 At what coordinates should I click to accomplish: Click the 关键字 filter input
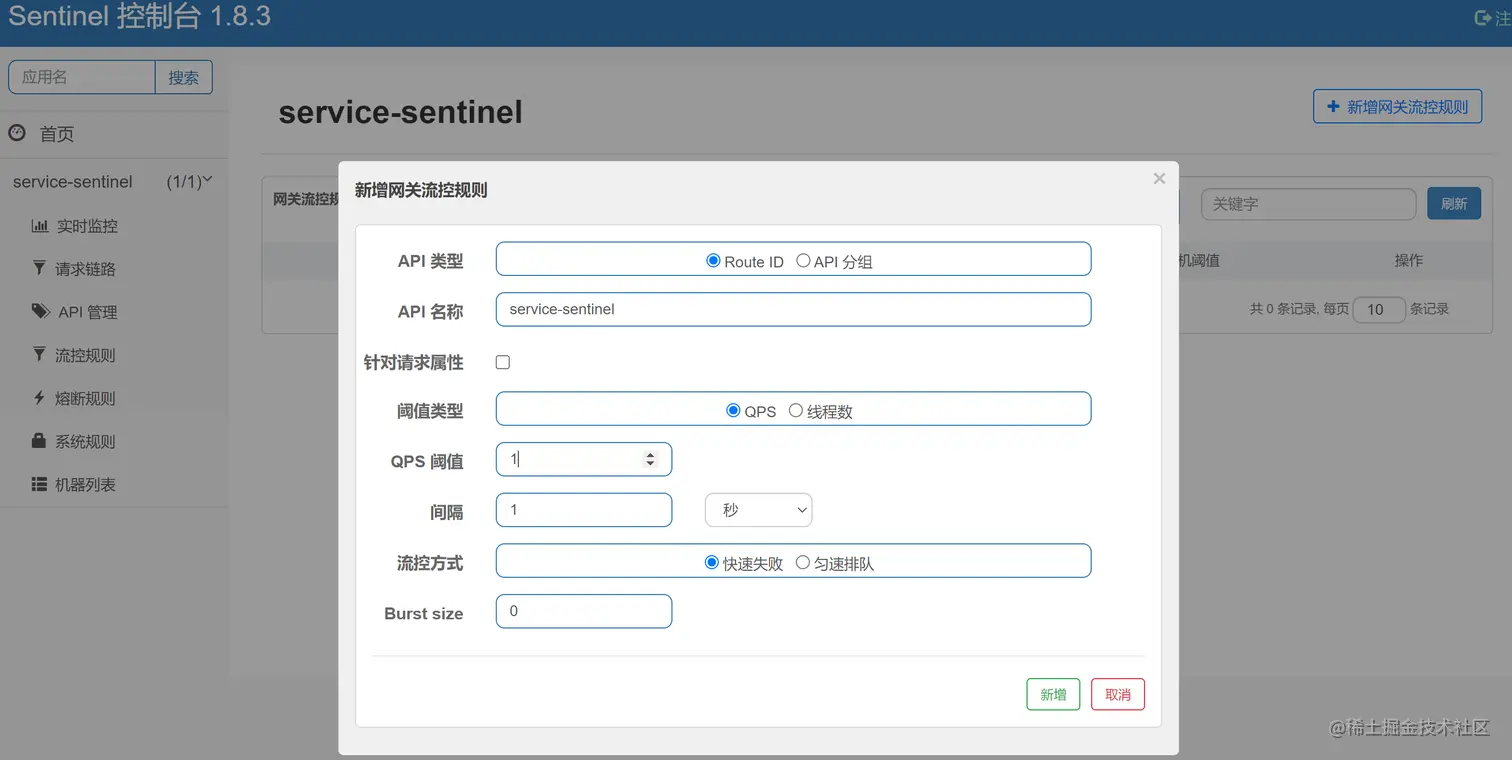(x=1309, y=203)
